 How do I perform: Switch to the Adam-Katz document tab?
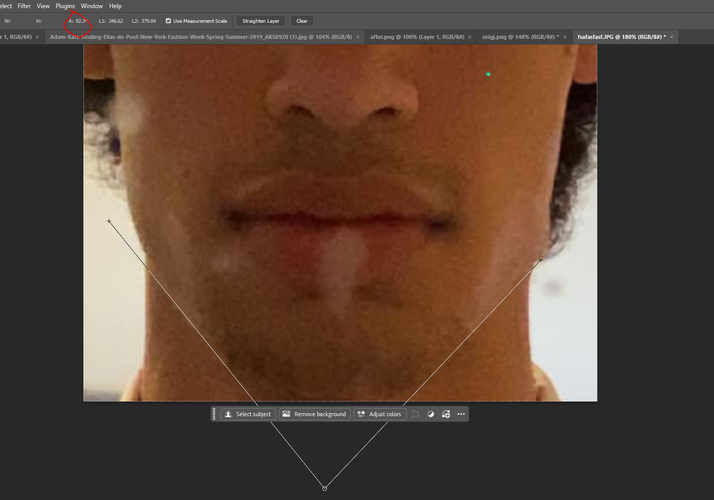click(200, 36)
